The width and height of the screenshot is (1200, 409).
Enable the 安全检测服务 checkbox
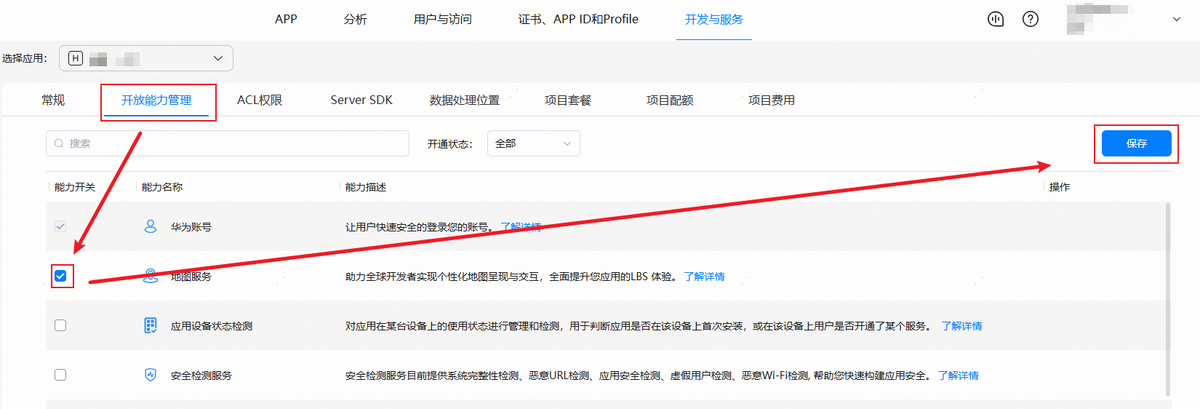click(x=61, y=375)
